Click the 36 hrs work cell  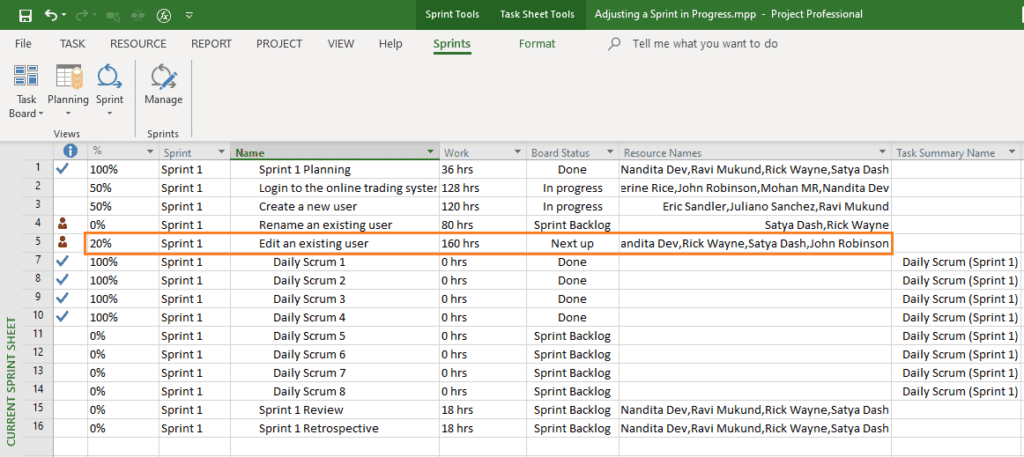click(483, 170)
